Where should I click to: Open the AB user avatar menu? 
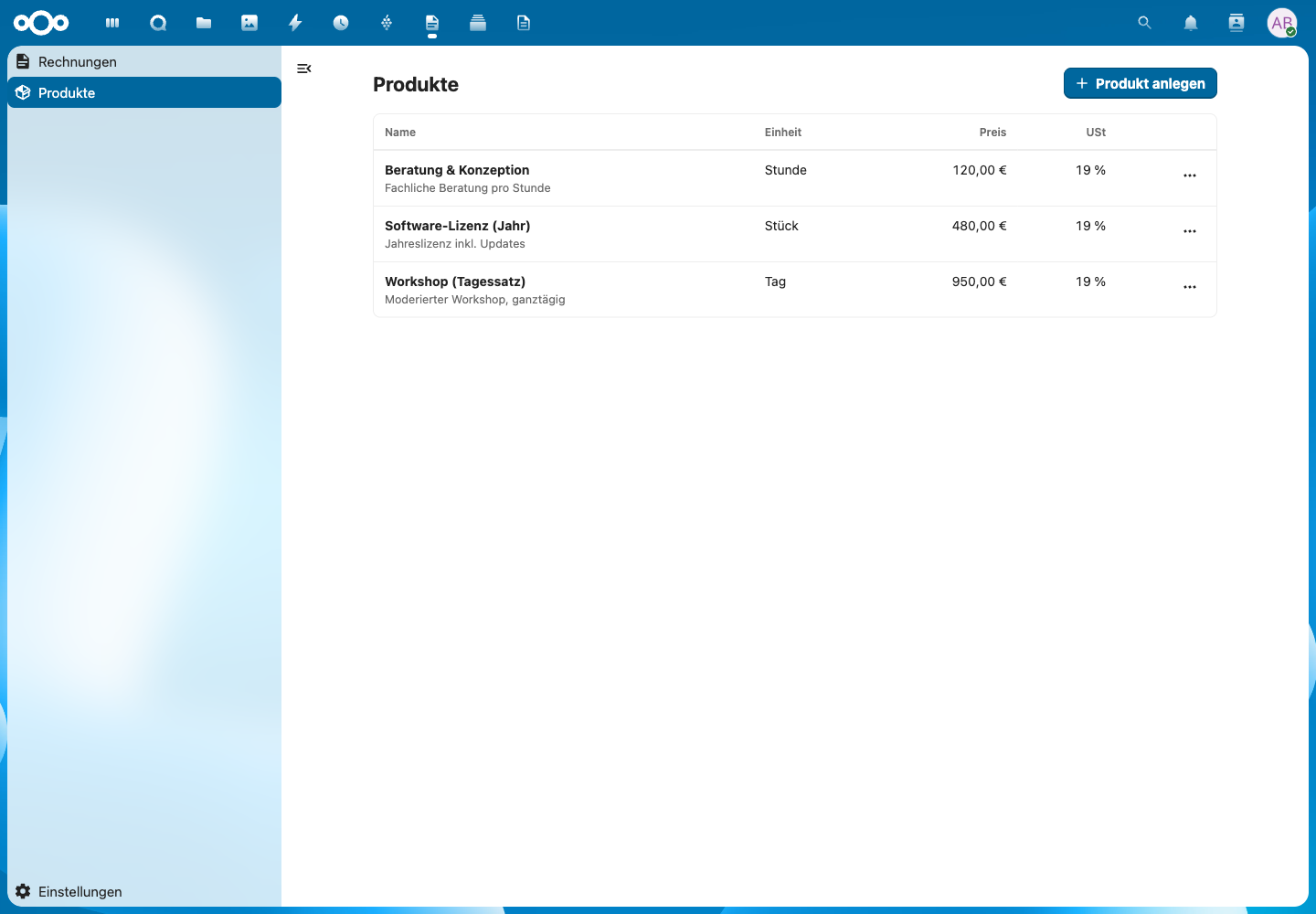click(x=1282, y=23)
